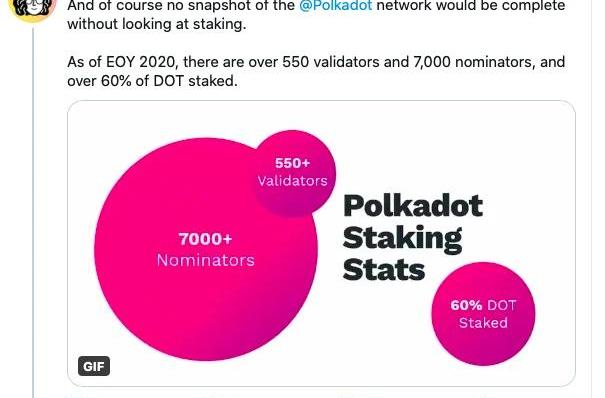Select the 'without looking at staking.' tweet line

(157, 24)
